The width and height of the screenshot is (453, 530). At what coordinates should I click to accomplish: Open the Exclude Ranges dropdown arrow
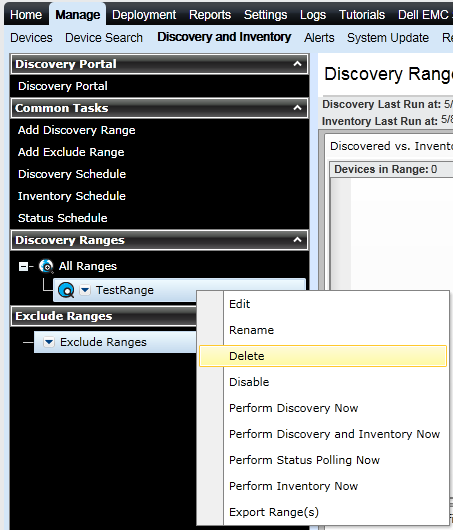tap(49, 342)
